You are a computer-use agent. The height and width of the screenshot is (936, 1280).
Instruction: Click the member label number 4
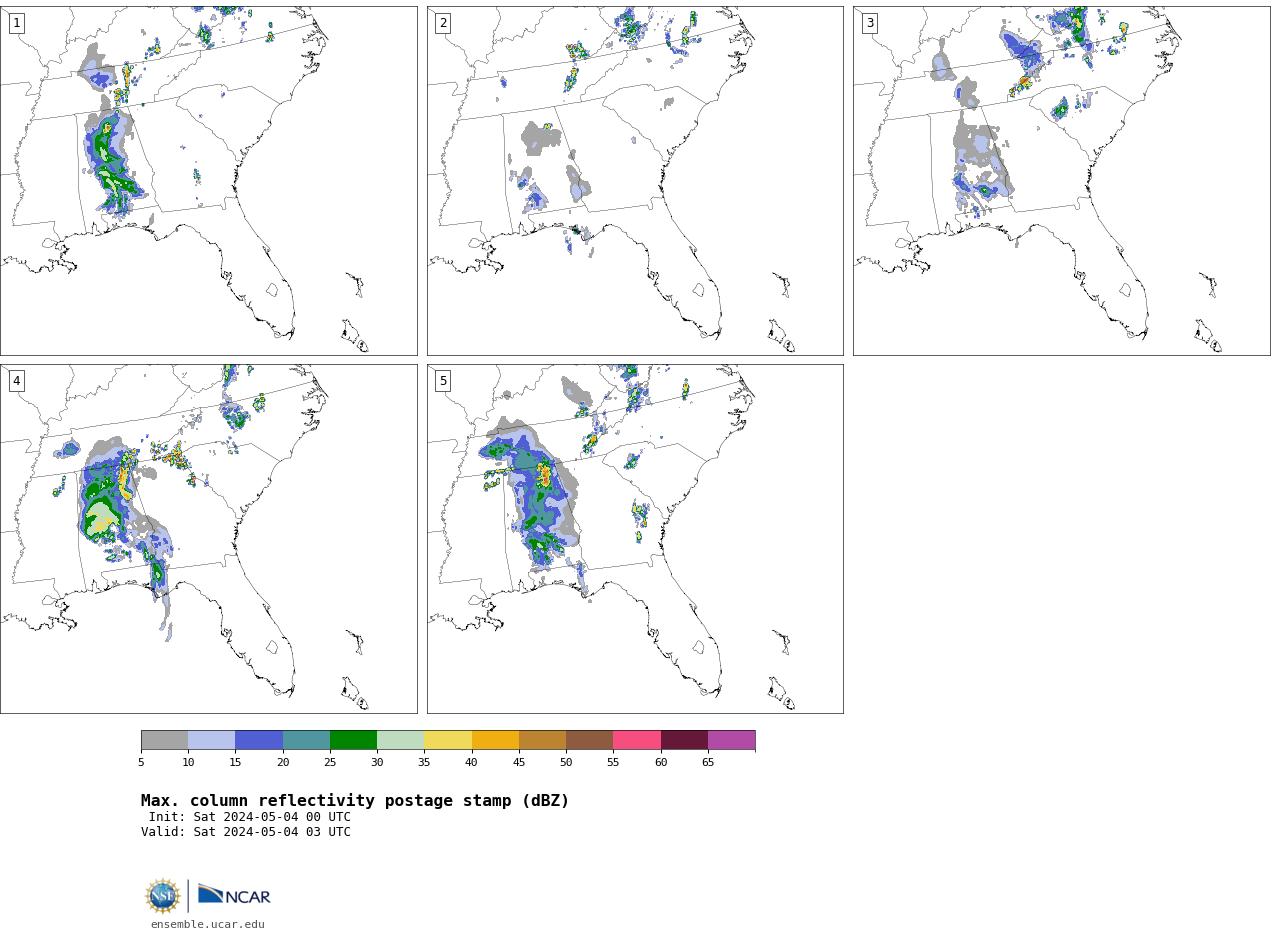coord(16,381)
